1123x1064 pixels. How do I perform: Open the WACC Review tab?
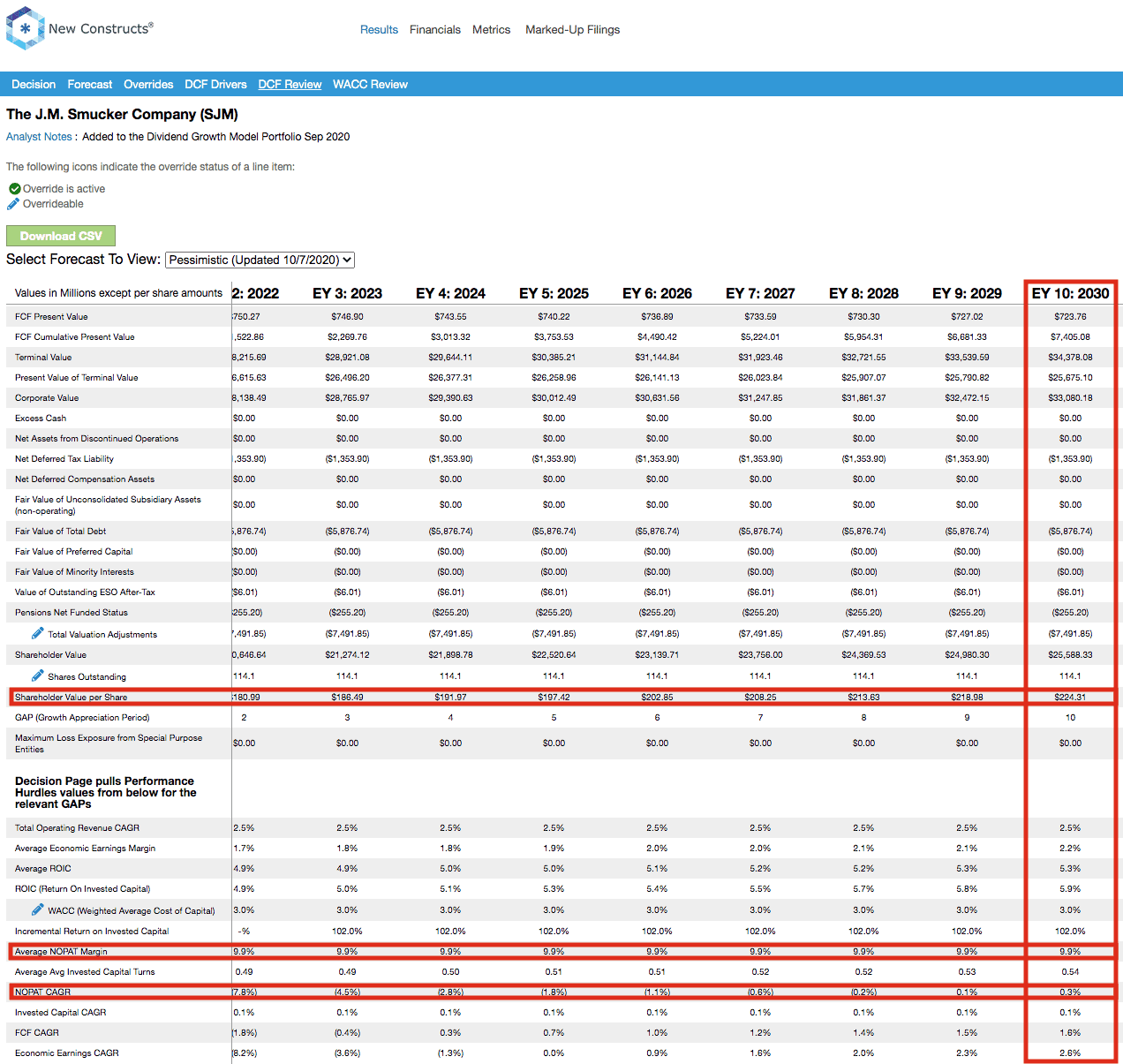(x=370, y=85)
